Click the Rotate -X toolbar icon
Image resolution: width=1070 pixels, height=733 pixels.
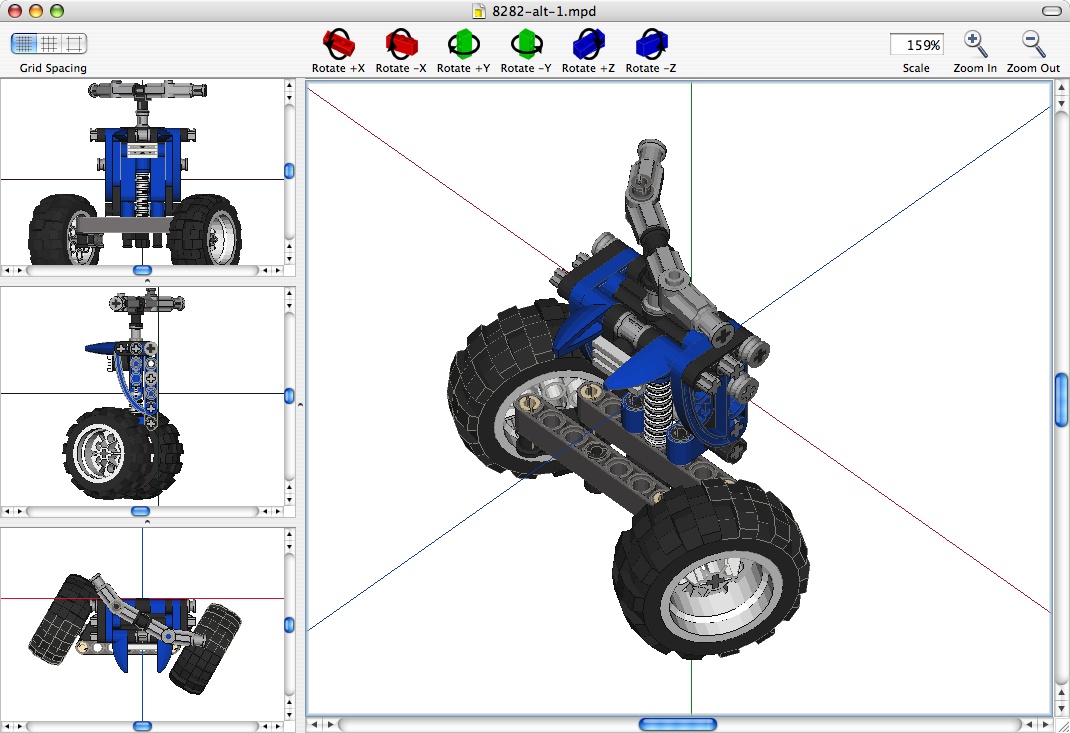click(x=400, y=43)
